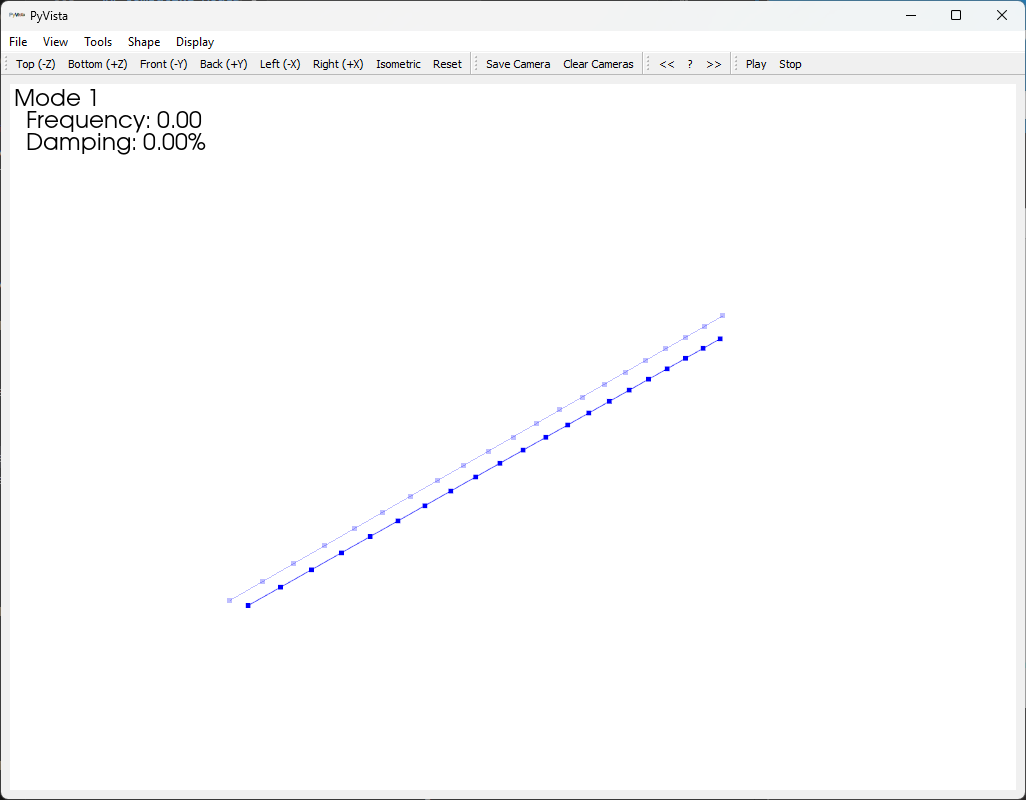
Task: Open the Shape menu
Action: (143, 42)
